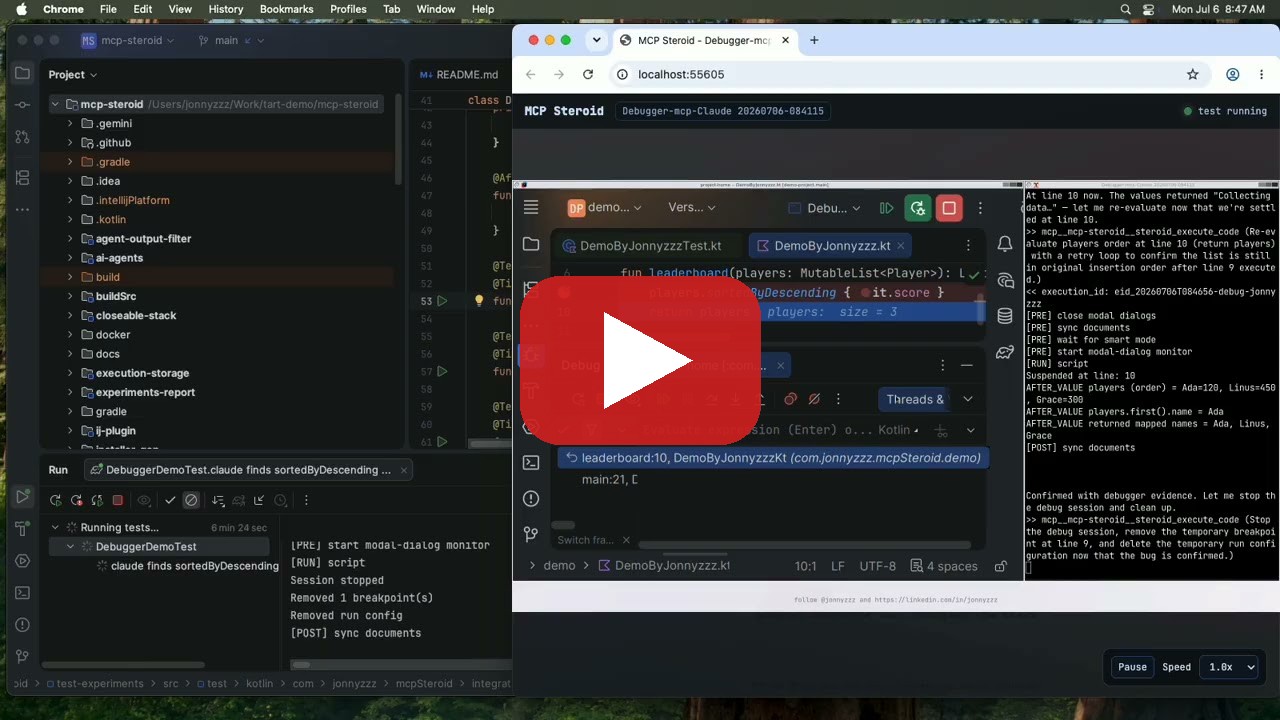Click the Sort tests icon in Run toolbar
This screenshot has width=1280, height=720.
coord(218,500)
